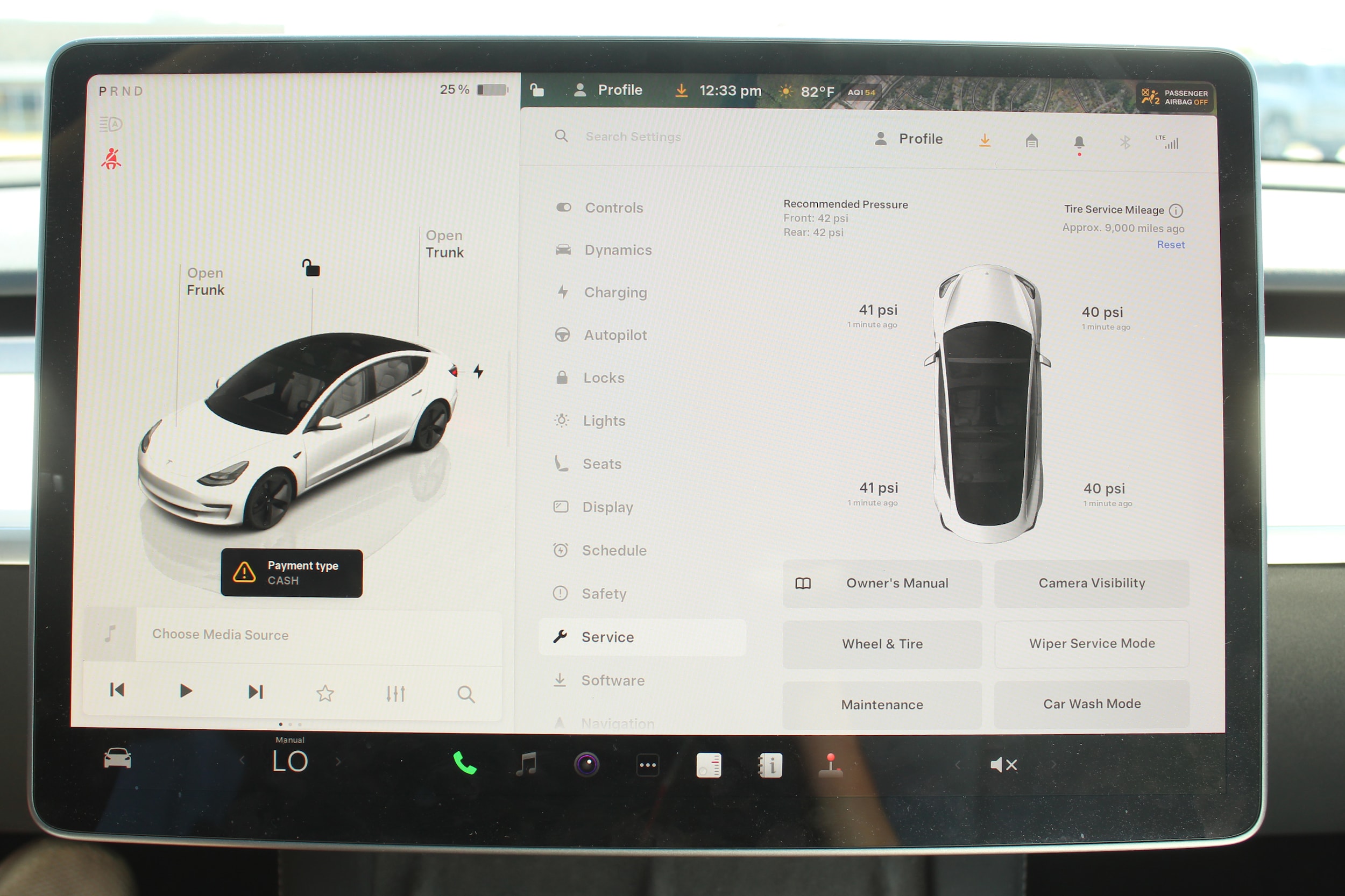Image resolution: width=1345 pixels, height=896 pixels.
Task: Tap the Bluetooth icon
Action: (x=1124, y=142)
